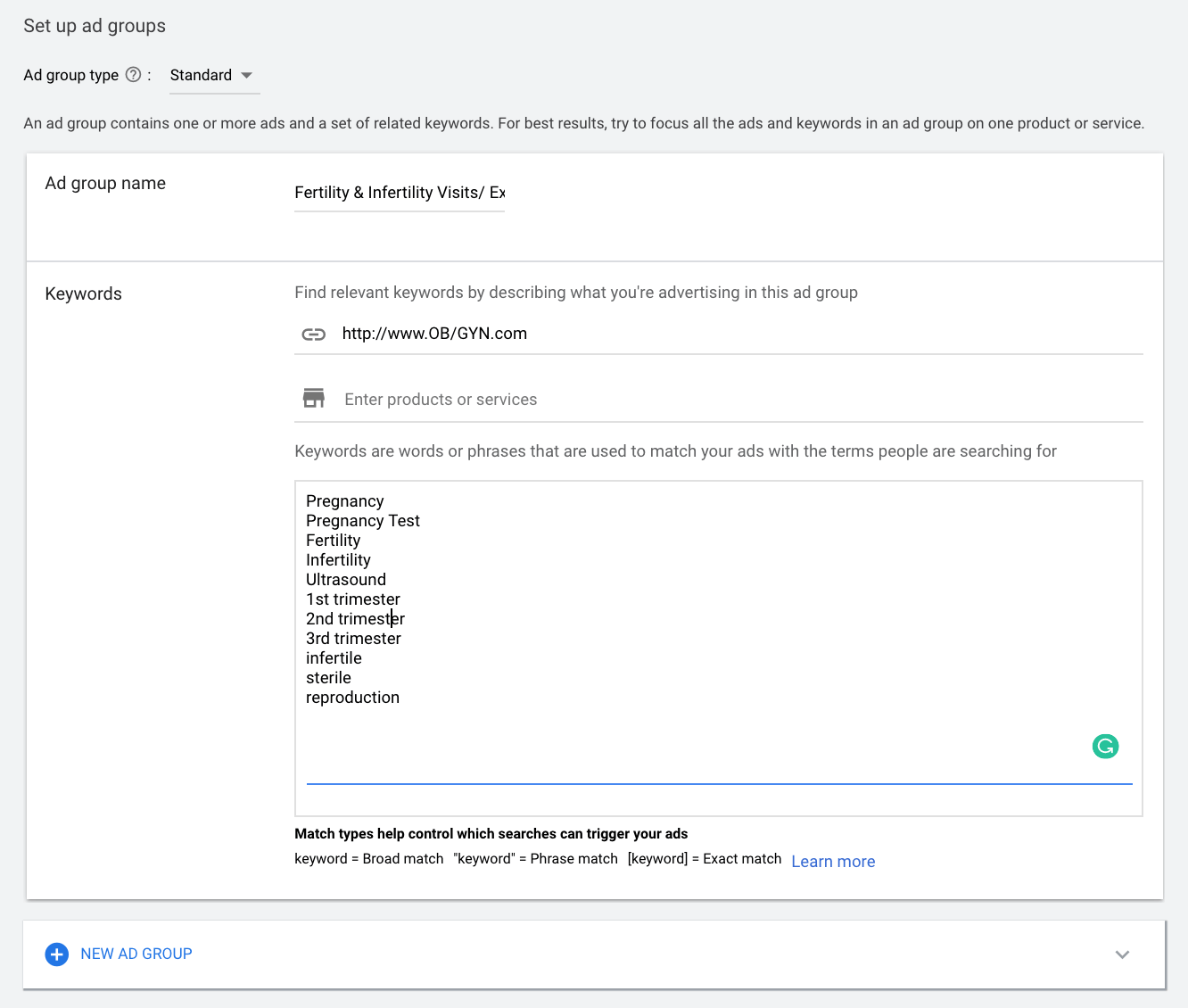Click the link icon next to the URL
1188x1008 pixels.
[313, 335]
